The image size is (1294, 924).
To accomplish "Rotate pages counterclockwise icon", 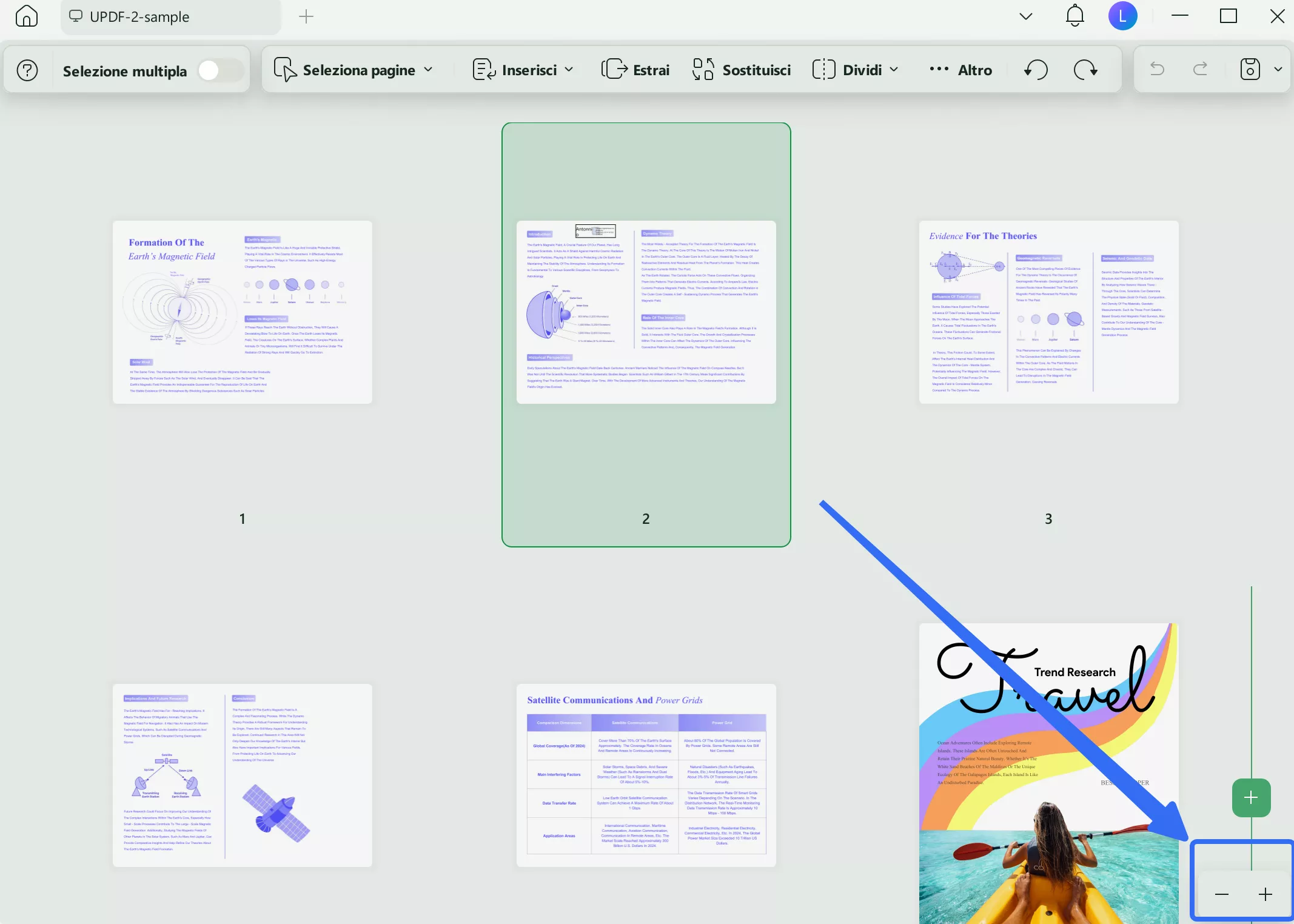I will click(x=1036, y=70).
